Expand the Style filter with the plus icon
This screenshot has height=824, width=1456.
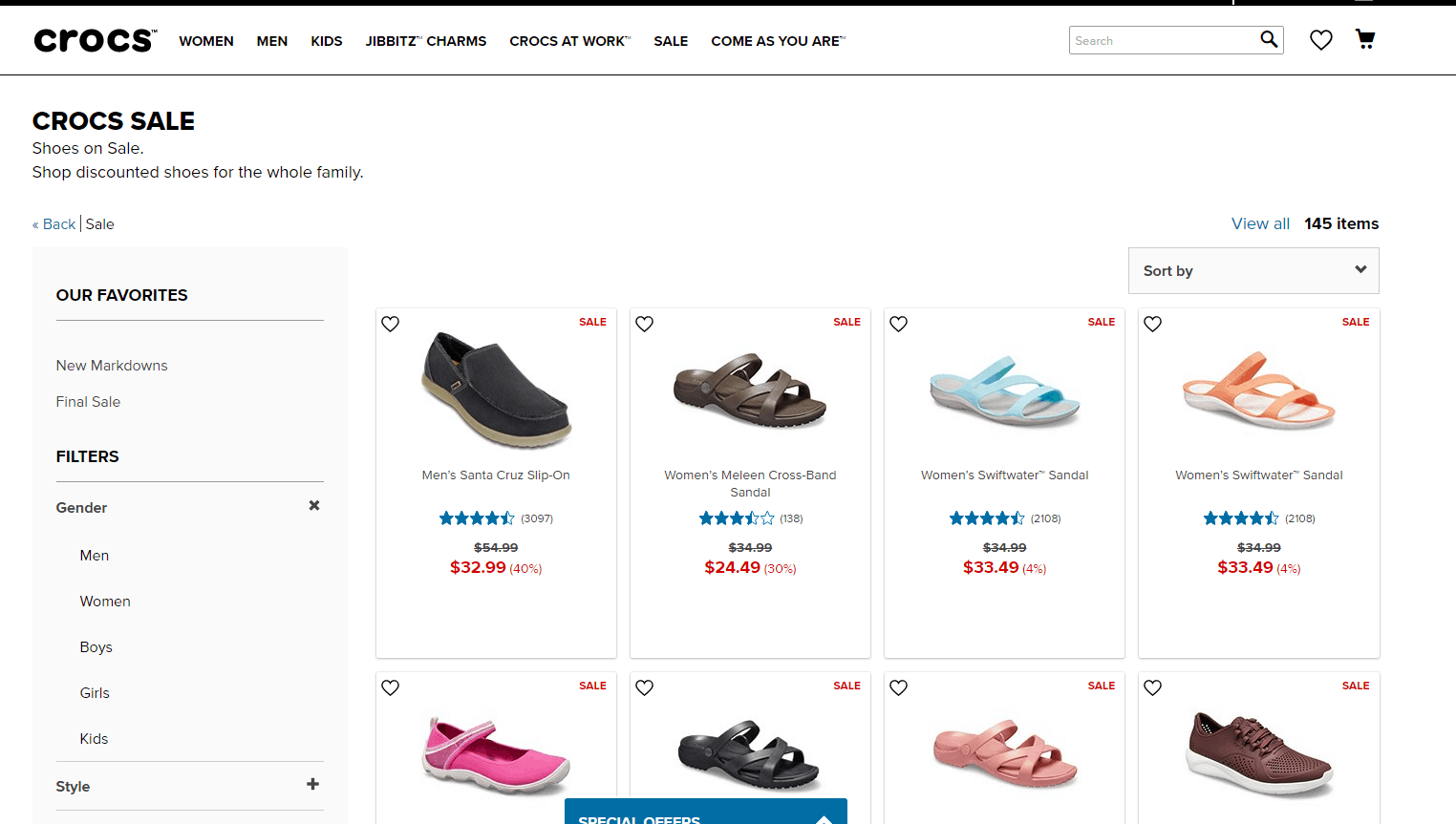(312, 784)
